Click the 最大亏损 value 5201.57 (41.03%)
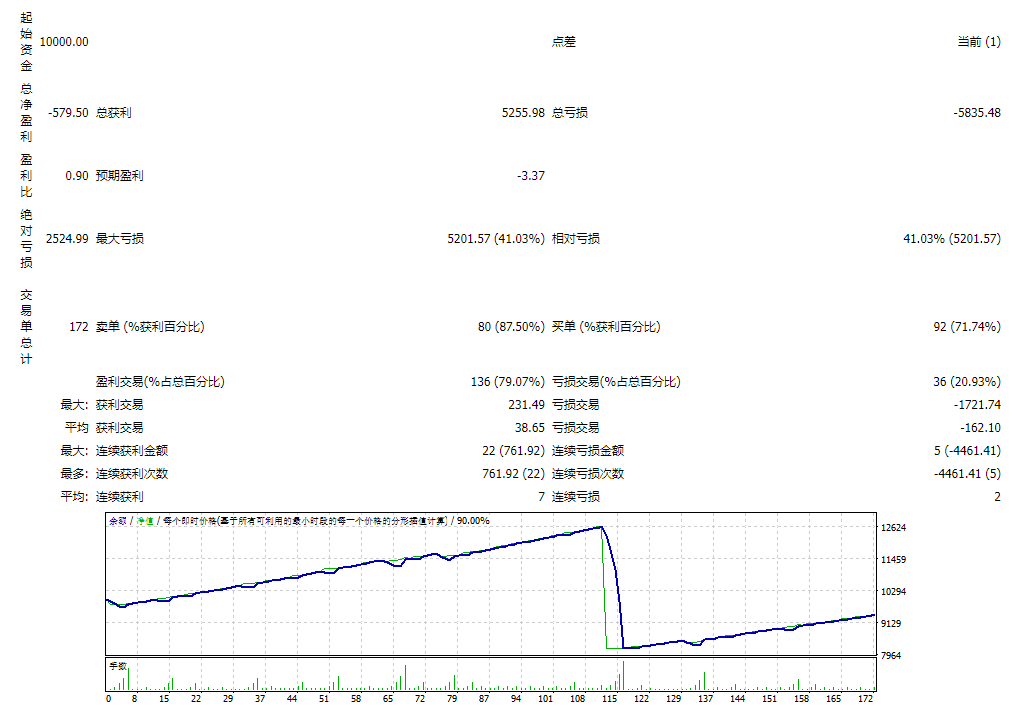This screenshot has width=1019, height=712. 496,238
